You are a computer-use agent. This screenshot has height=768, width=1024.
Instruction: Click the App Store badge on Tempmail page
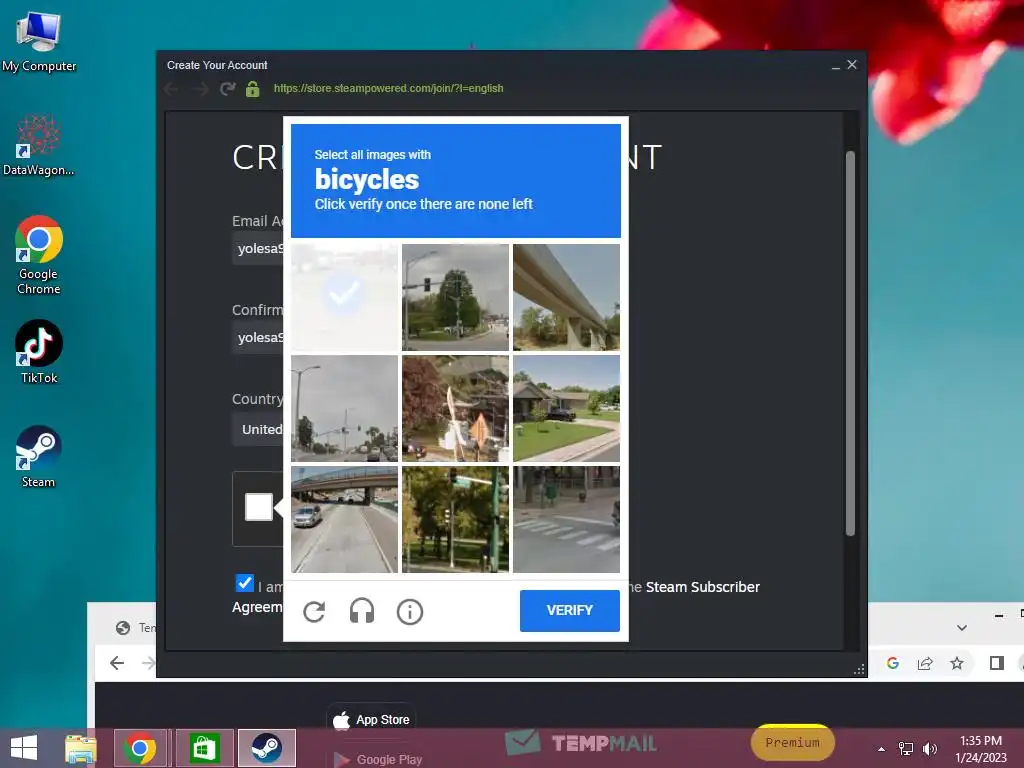pos(373,720)
